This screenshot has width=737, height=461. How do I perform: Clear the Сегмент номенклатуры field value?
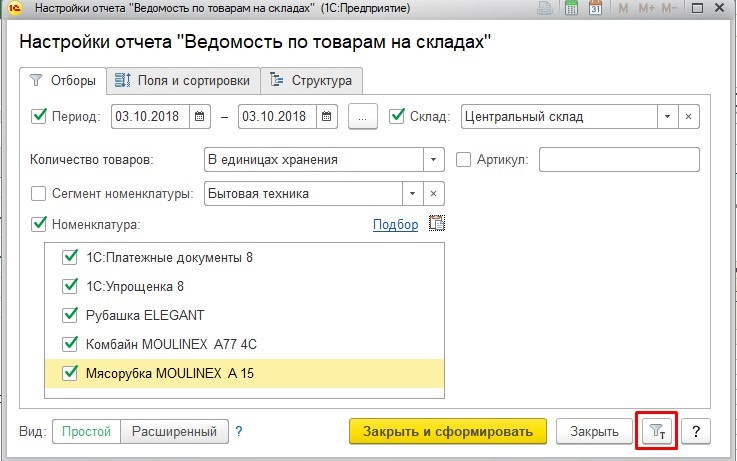434,193
